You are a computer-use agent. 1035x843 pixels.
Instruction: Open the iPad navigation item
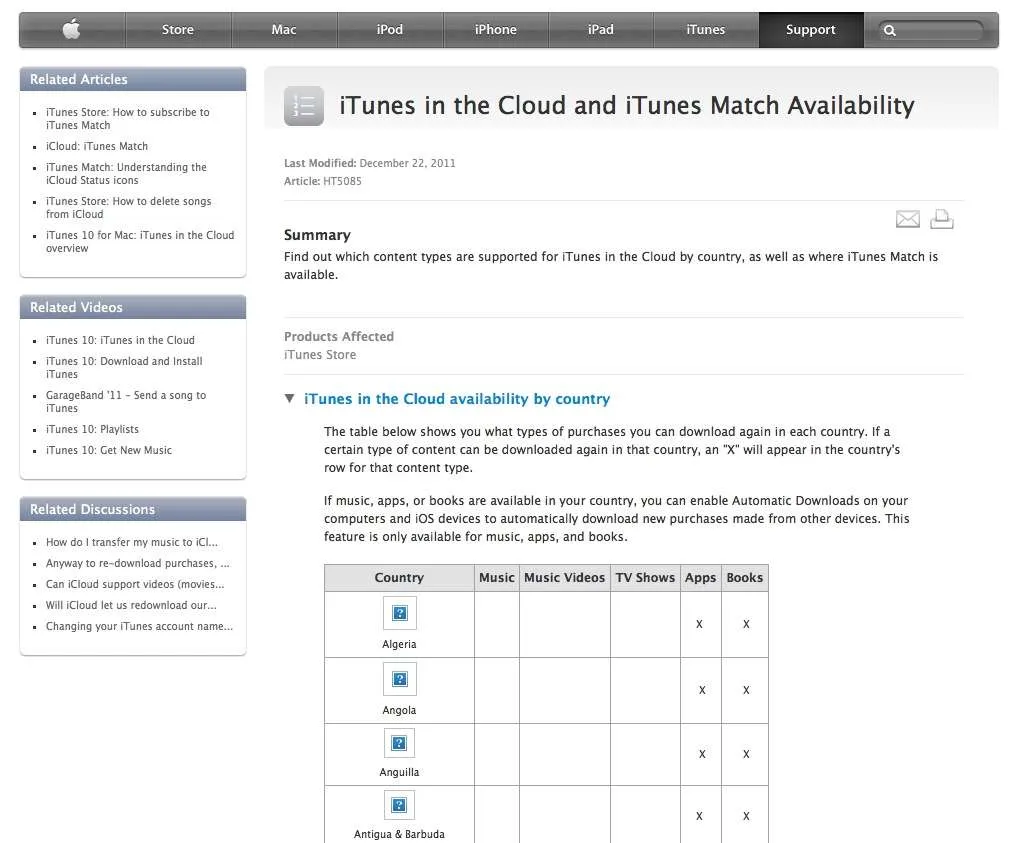(x=601, y=30)
